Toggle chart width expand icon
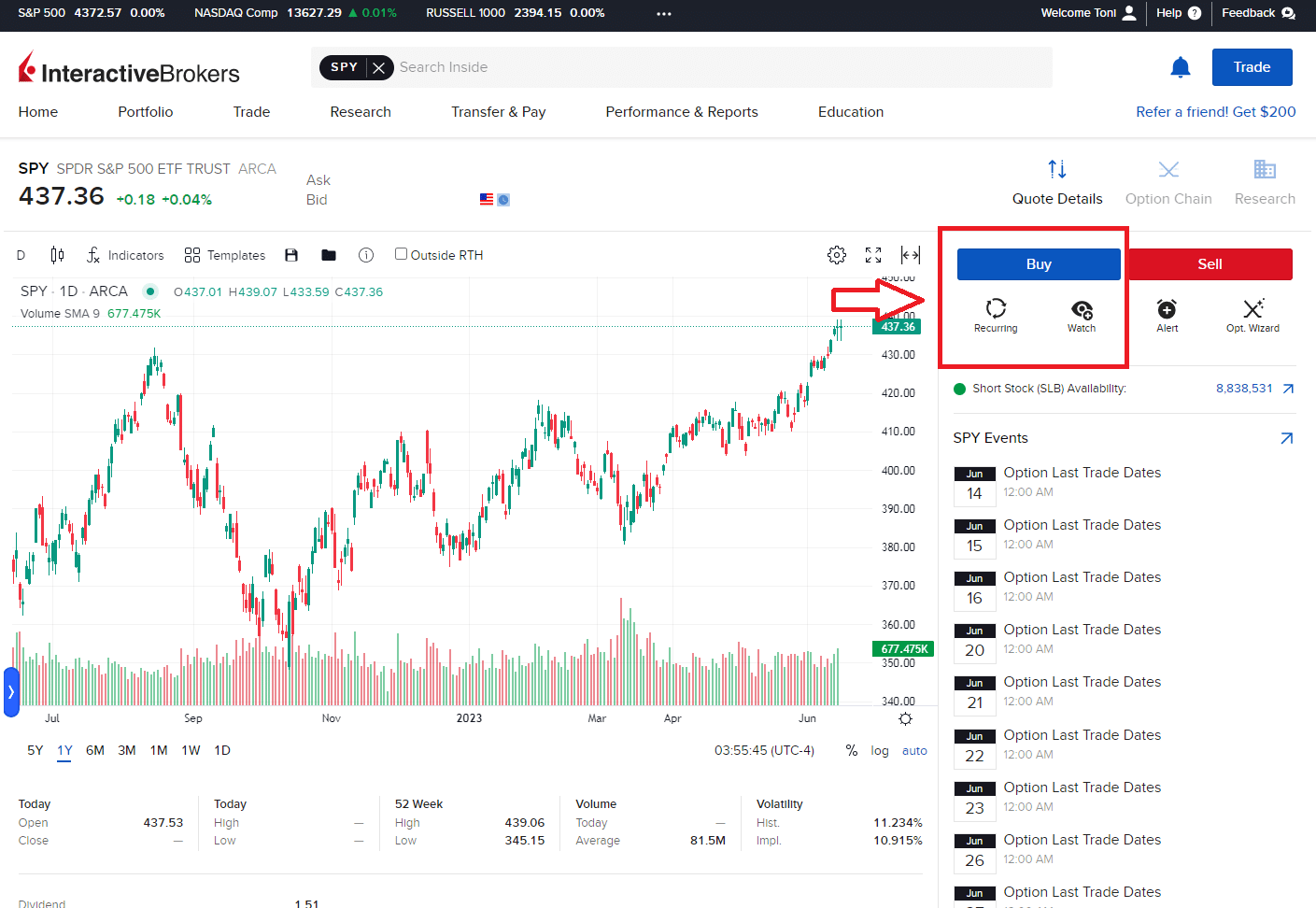The width and height of the screenshot is (1316, 908). tap(911, 255)
